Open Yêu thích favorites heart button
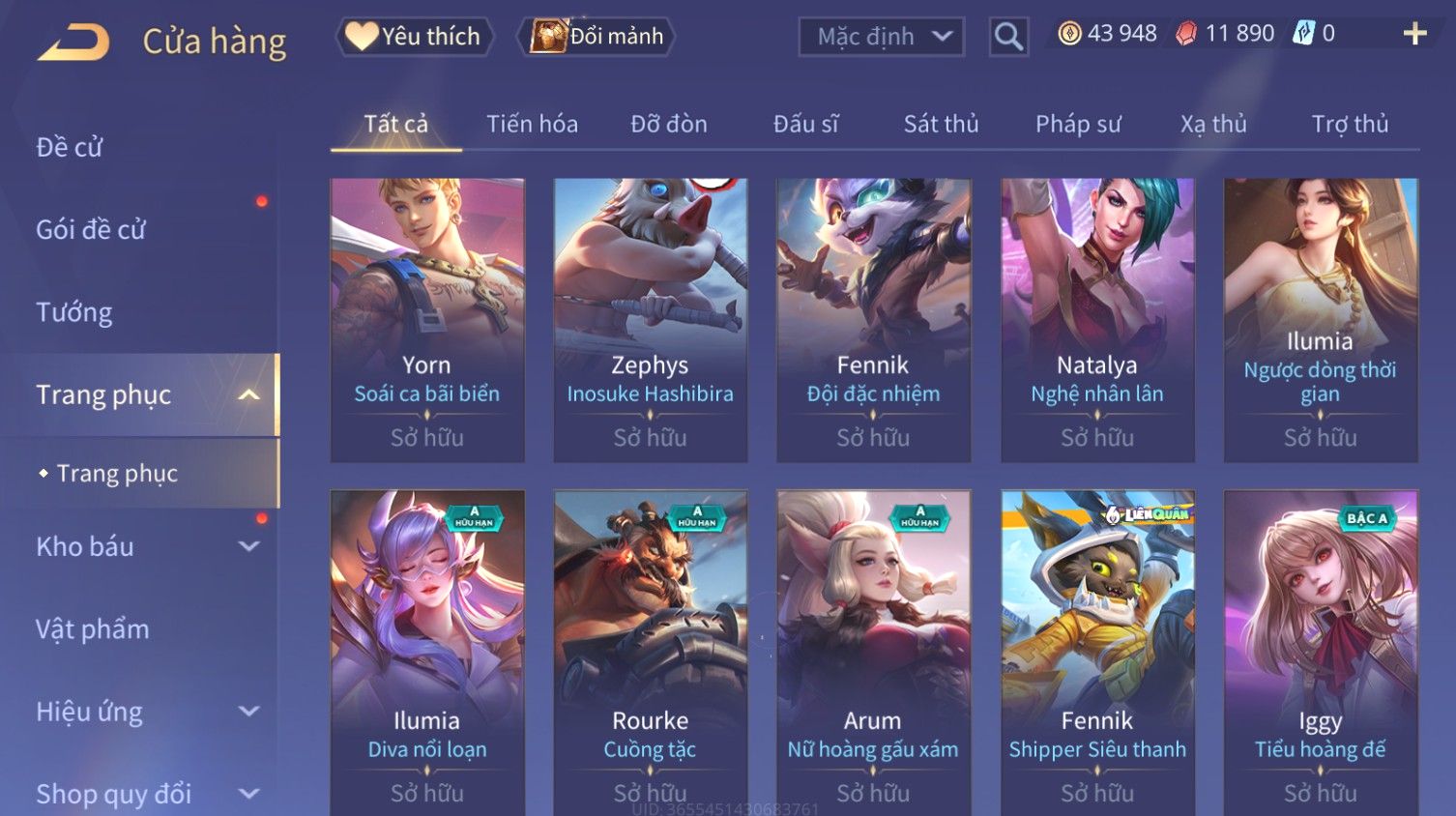Image resolution: width=1456 pixels, height=816 pixels. pyautogui.click(x=415, y=37)
